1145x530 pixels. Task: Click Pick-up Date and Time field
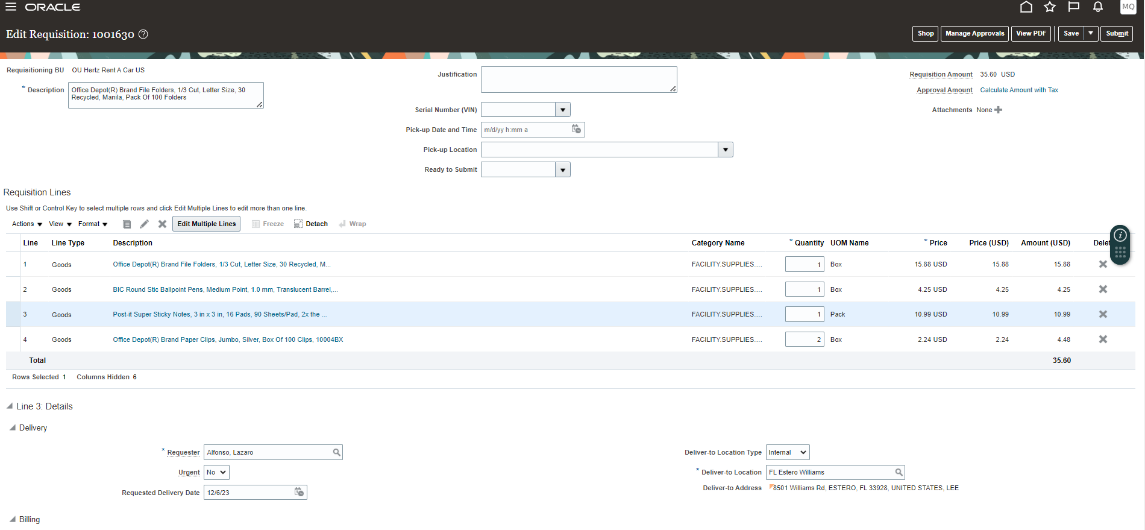tap(525, 130)
